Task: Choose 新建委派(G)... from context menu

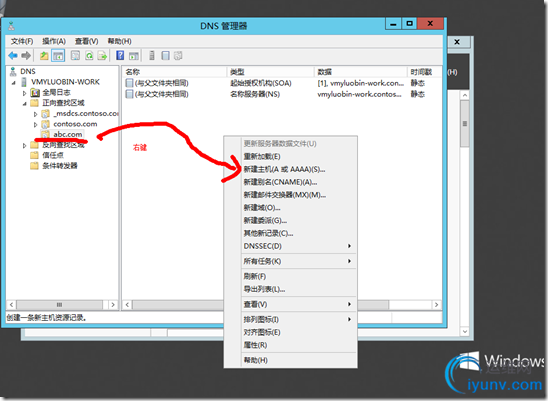Action: click(x=265, y=220)
